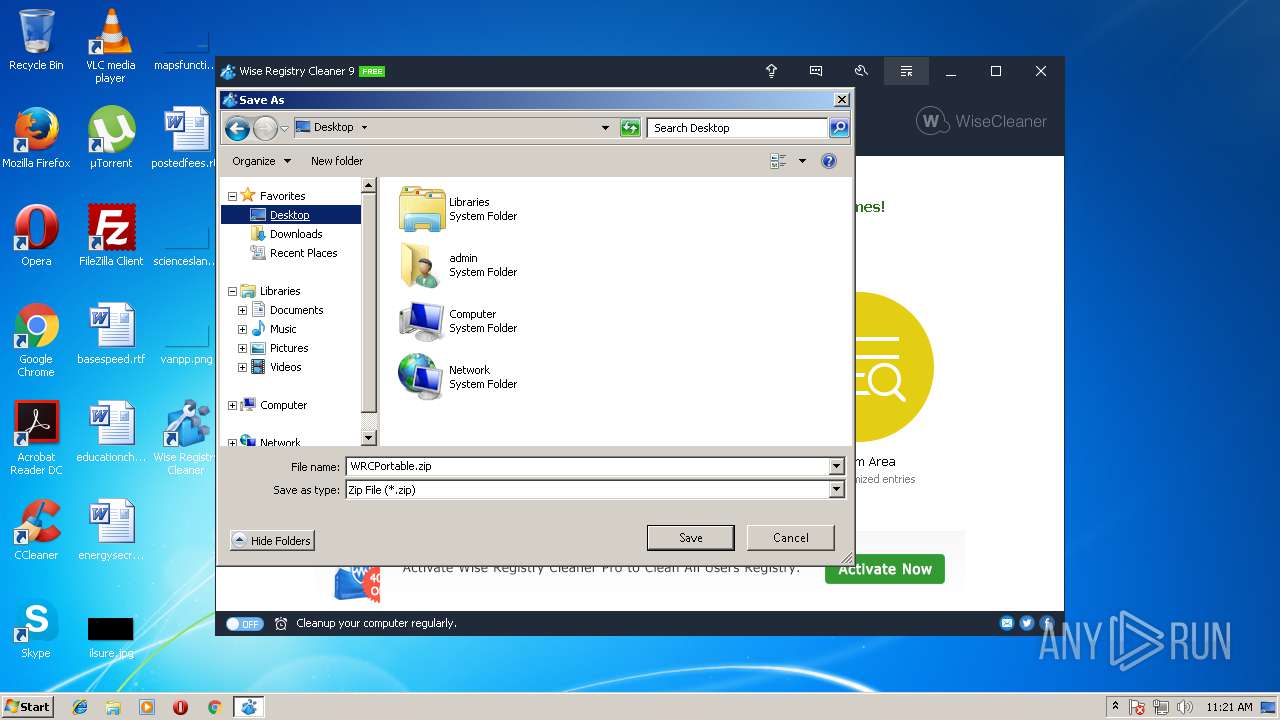The height and width of the screenshot is (720, 1280).
Task: Open the CCleaner desktop shortcut
Action: click(x=36, y=530)
